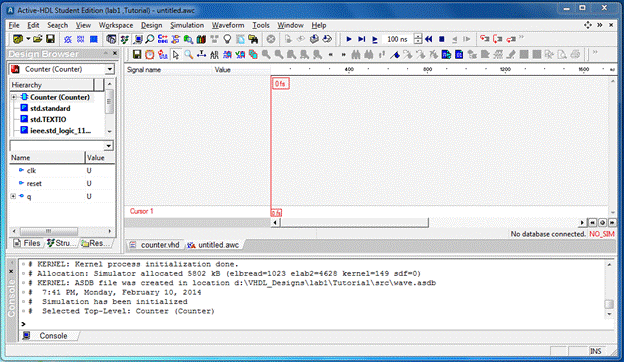Show hidden waveform toolbar buttons via chevron

coord(595,53)
